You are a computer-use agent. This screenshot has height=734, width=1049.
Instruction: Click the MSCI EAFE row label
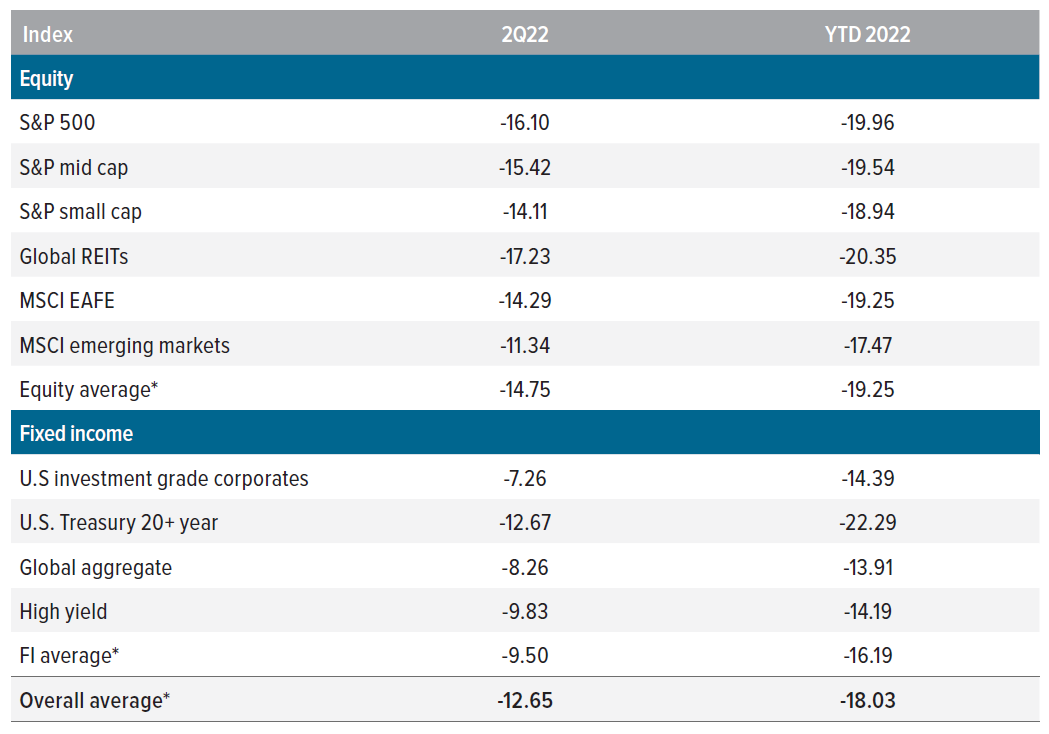click(x=67, y=300)
